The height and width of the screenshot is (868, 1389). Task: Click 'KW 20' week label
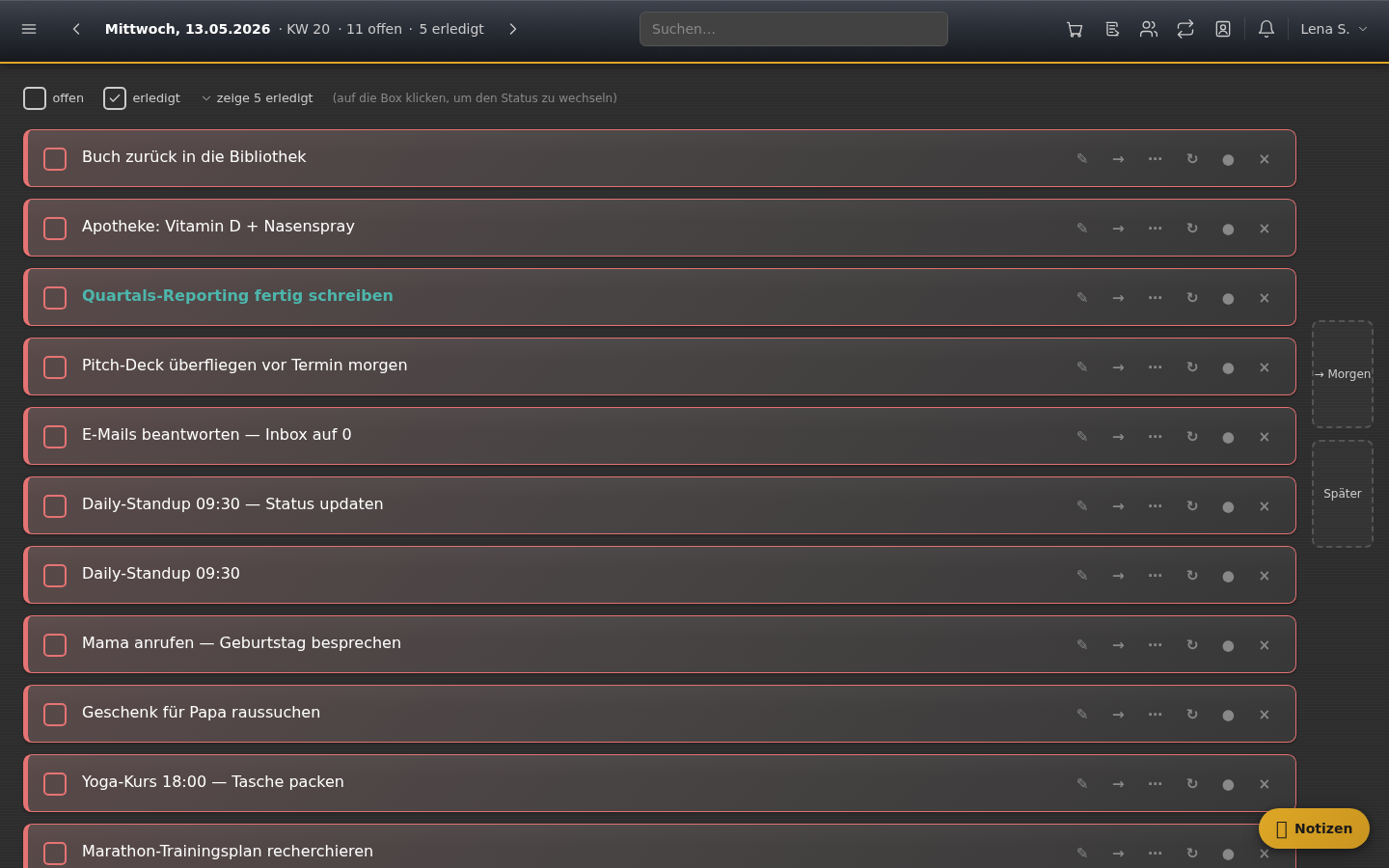308,29
